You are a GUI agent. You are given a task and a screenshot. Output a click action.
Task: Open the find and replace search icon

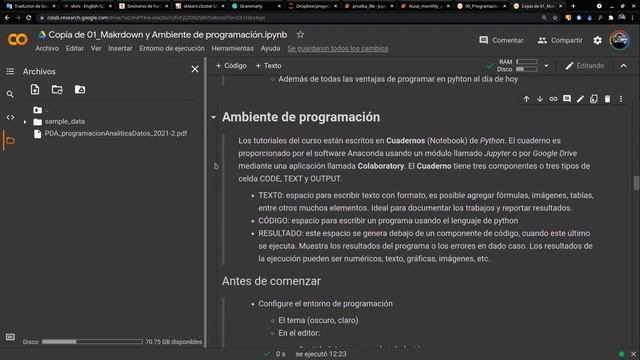10,94
